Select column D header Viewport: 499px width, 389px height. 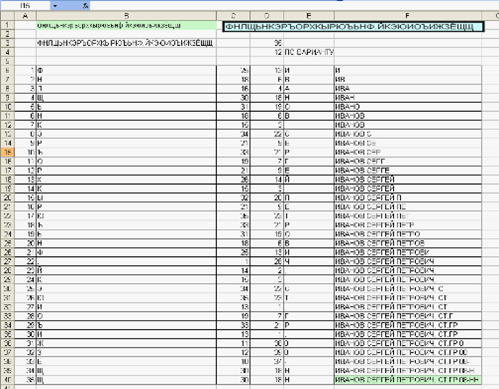tap(267, 16)
